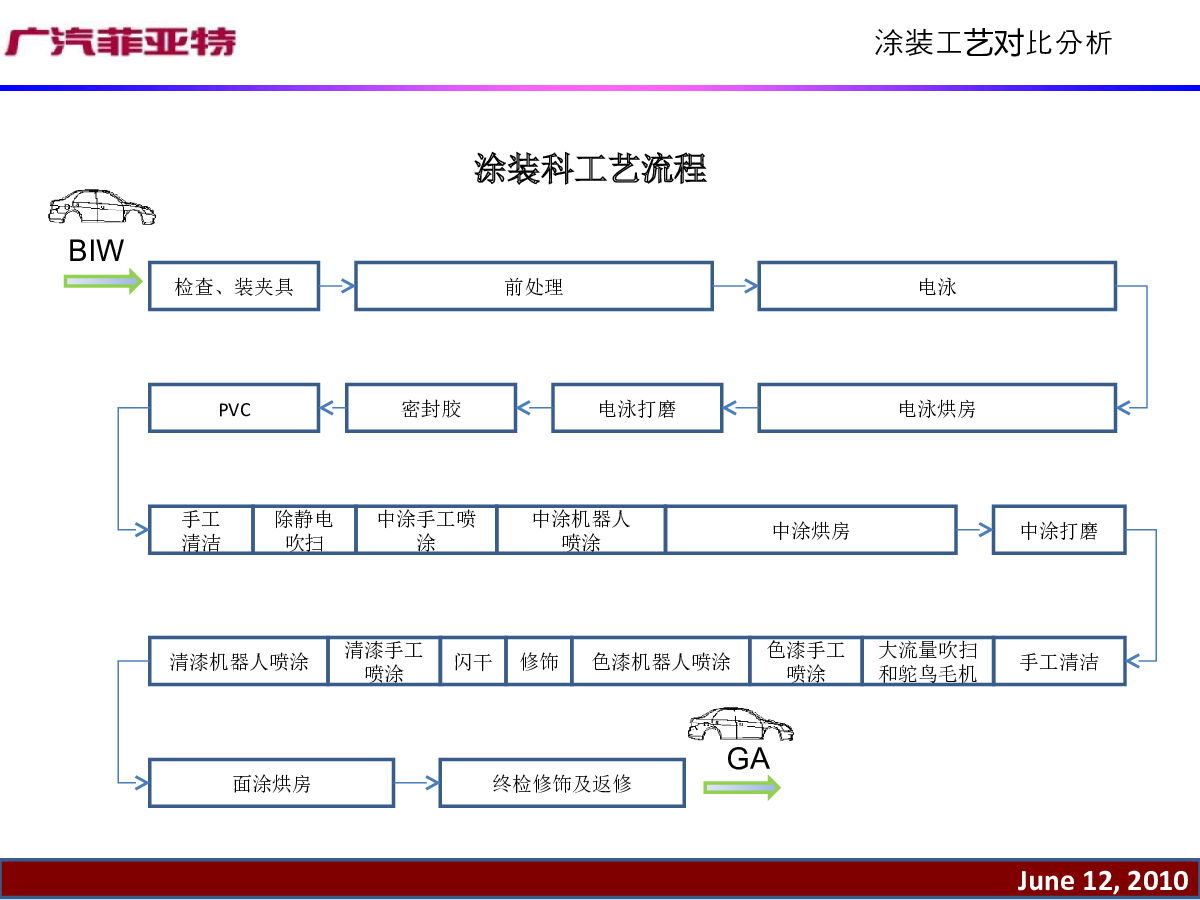
Task: Select the 中涂烘房 box
Action: 811,530
